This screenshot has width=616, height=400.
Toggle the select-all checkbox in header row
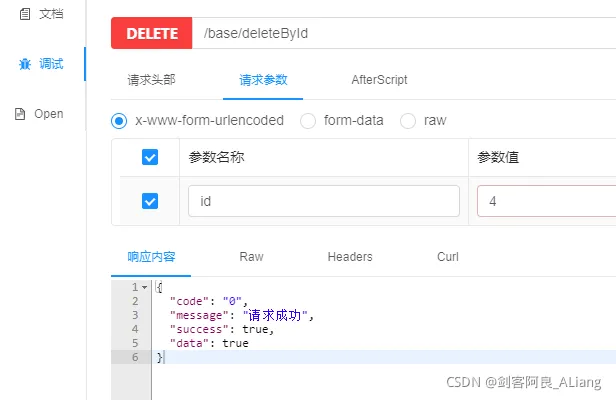[150, 157]
